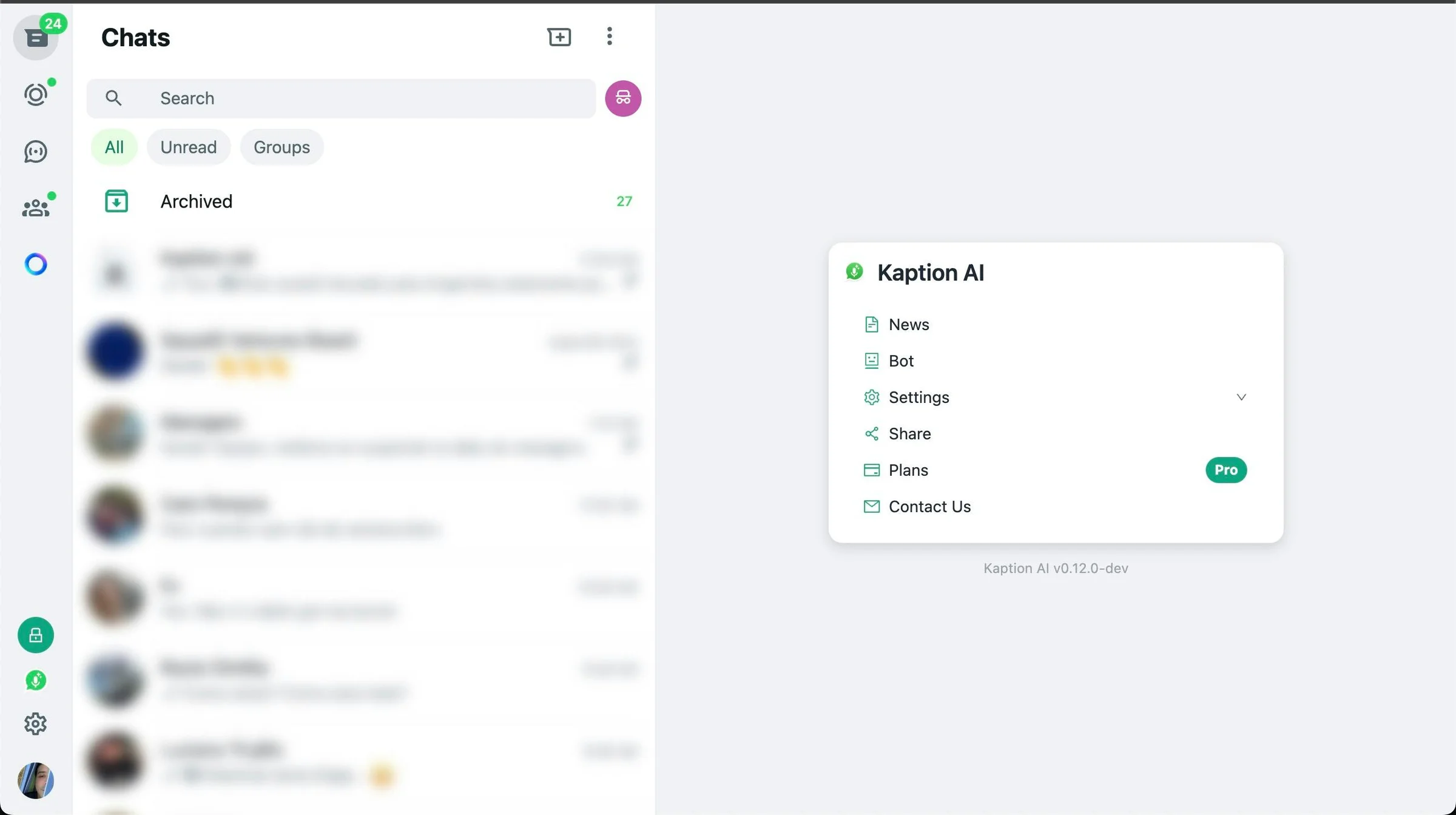Click the green lock privacy icon
1456x815 pixels.
click(x=36, y=635)
